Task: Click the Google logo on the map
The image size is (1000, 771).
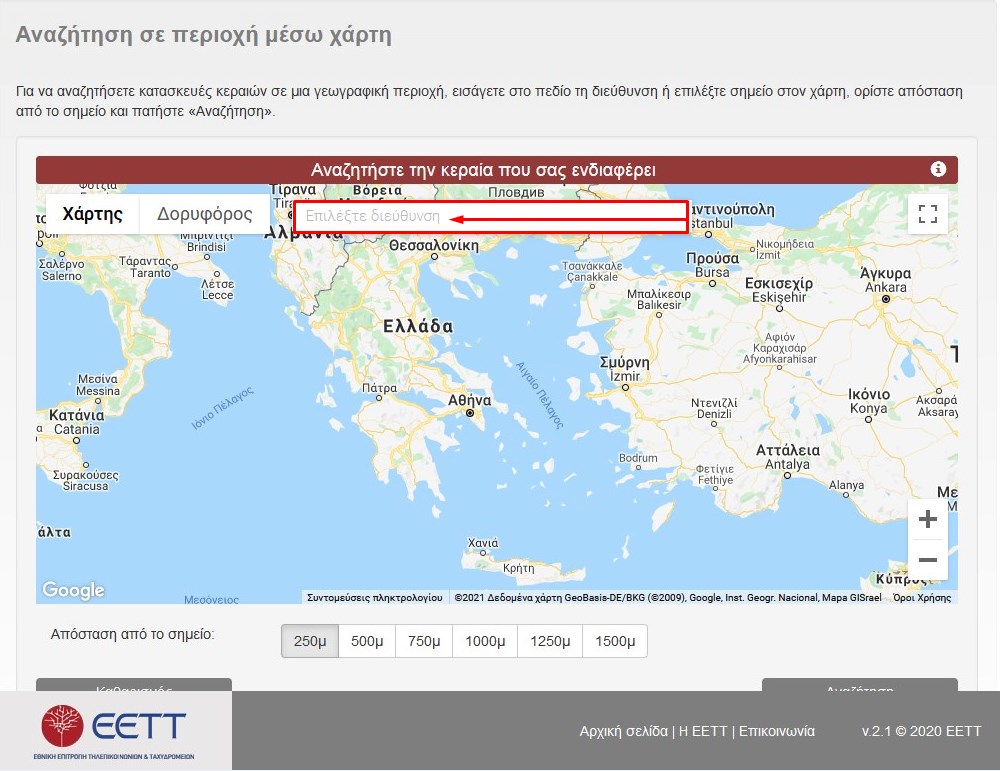Action: 73,590
